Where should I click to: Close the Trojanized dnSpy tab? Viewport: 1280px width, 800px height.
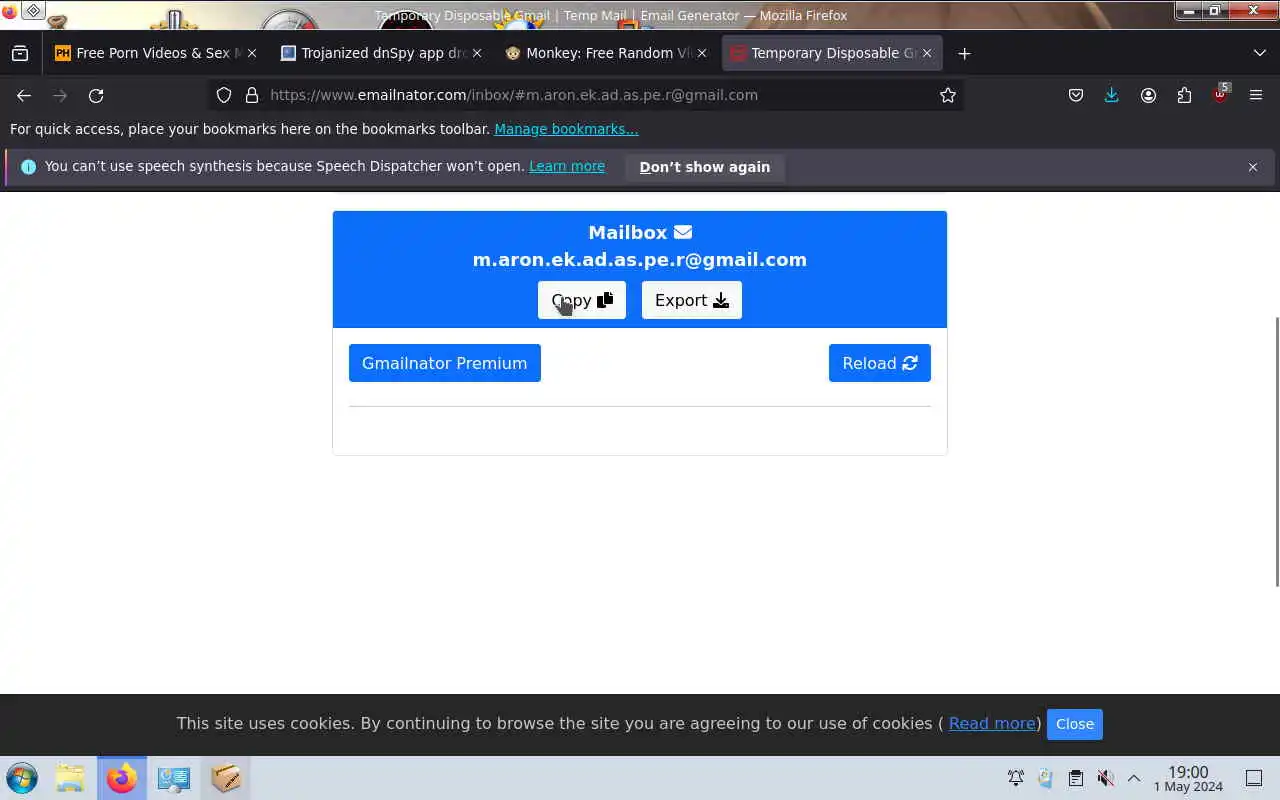click(x=476, y=53)
